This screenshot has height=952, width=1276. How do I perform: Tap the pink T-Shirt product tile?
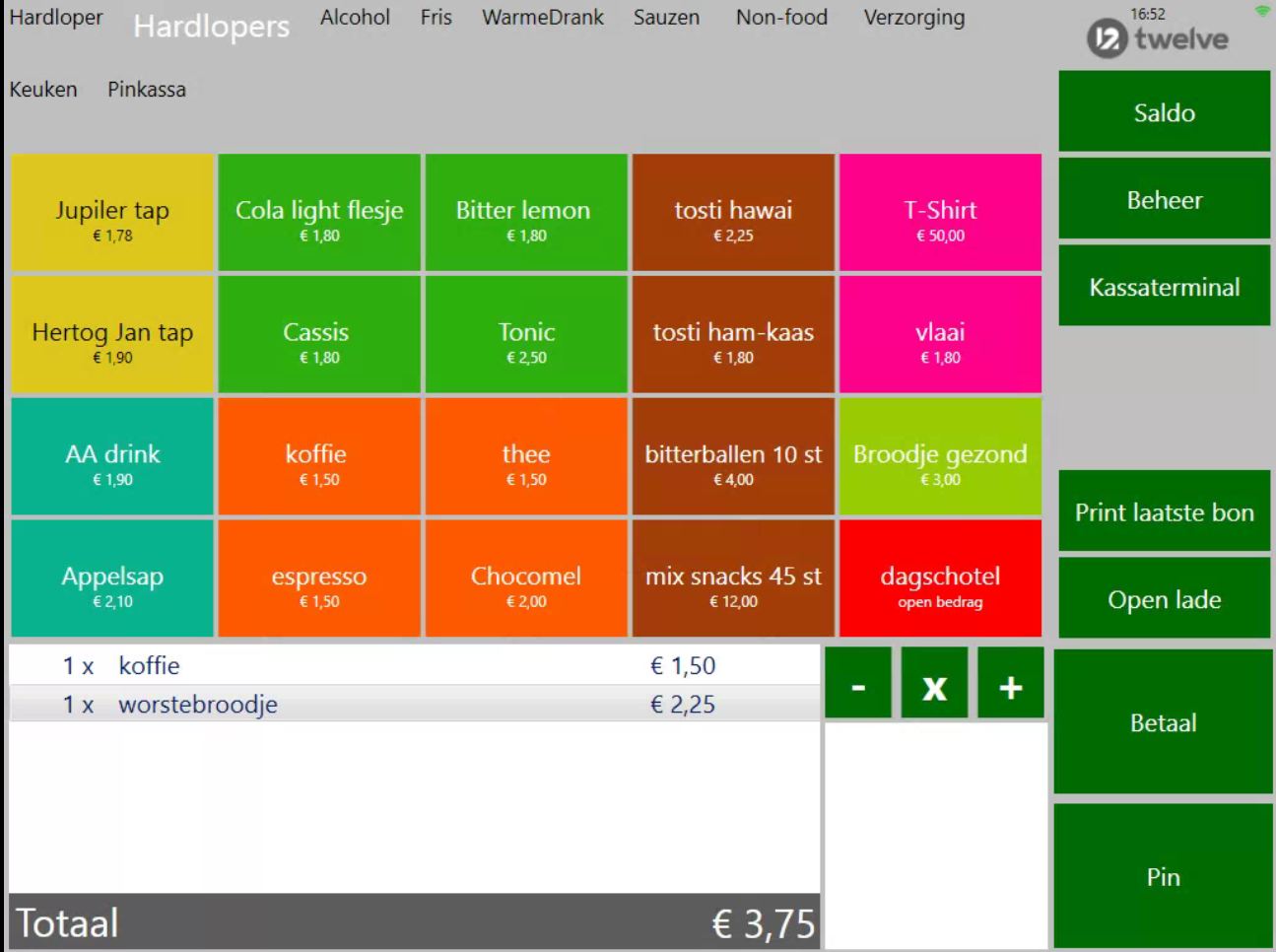tap(940, 213)
